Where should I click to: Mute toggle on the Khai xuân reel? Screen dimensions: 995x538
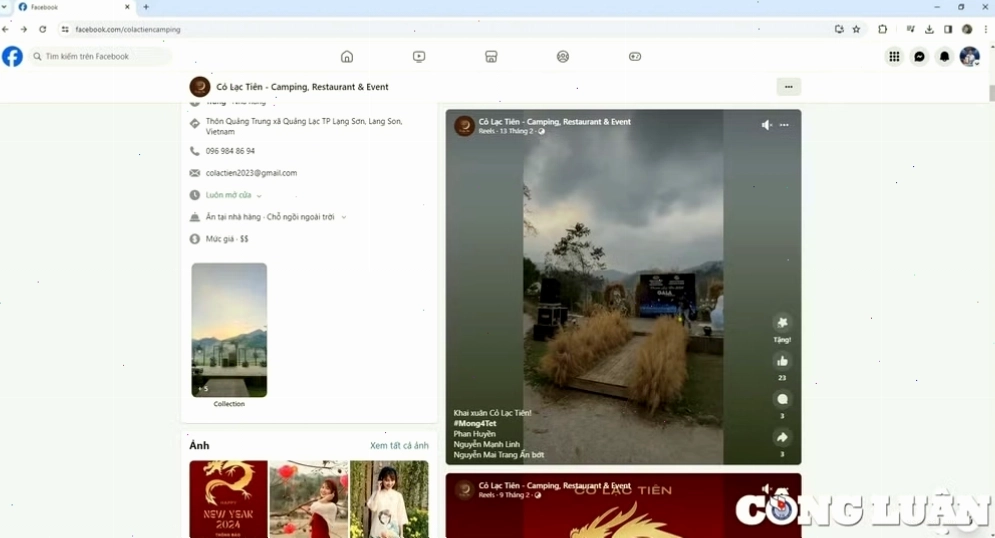click(767, 125)
